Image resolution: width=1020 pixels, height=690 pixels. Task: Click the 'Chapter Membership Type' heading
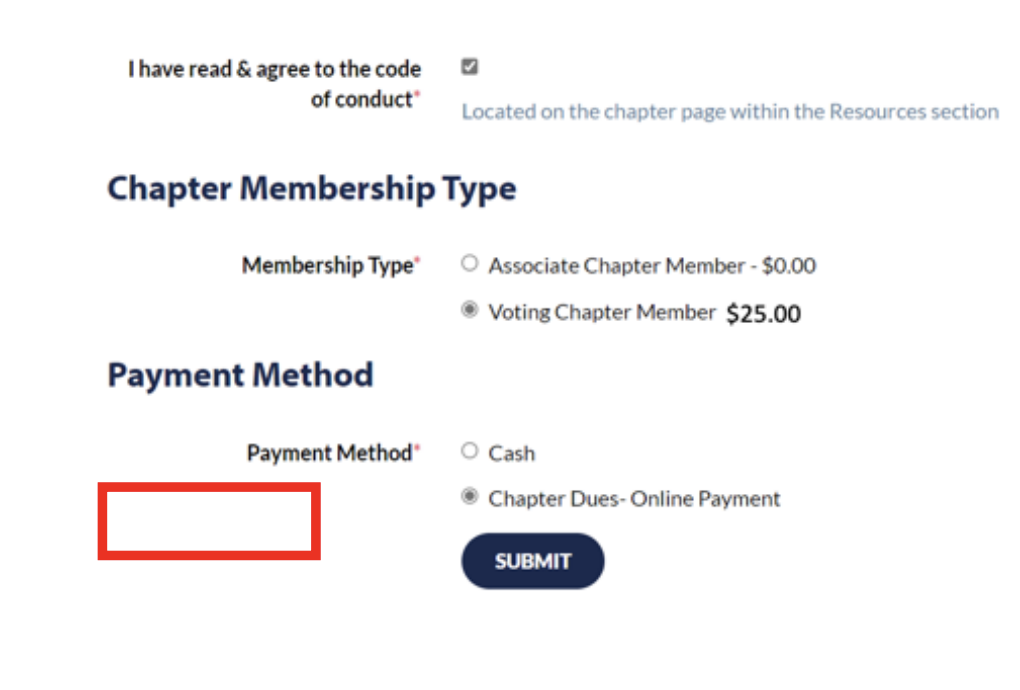[x=311, y=188]
